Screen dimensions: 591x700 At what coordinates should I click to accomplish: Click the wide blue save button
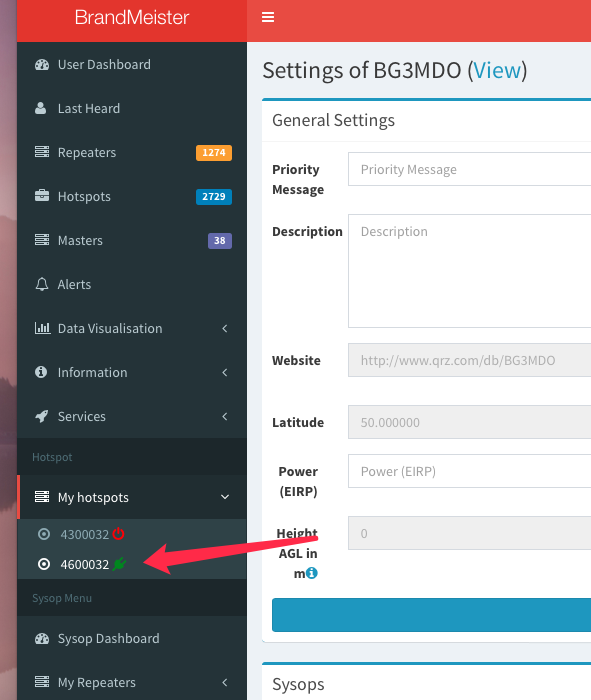[x=431, y=615]
